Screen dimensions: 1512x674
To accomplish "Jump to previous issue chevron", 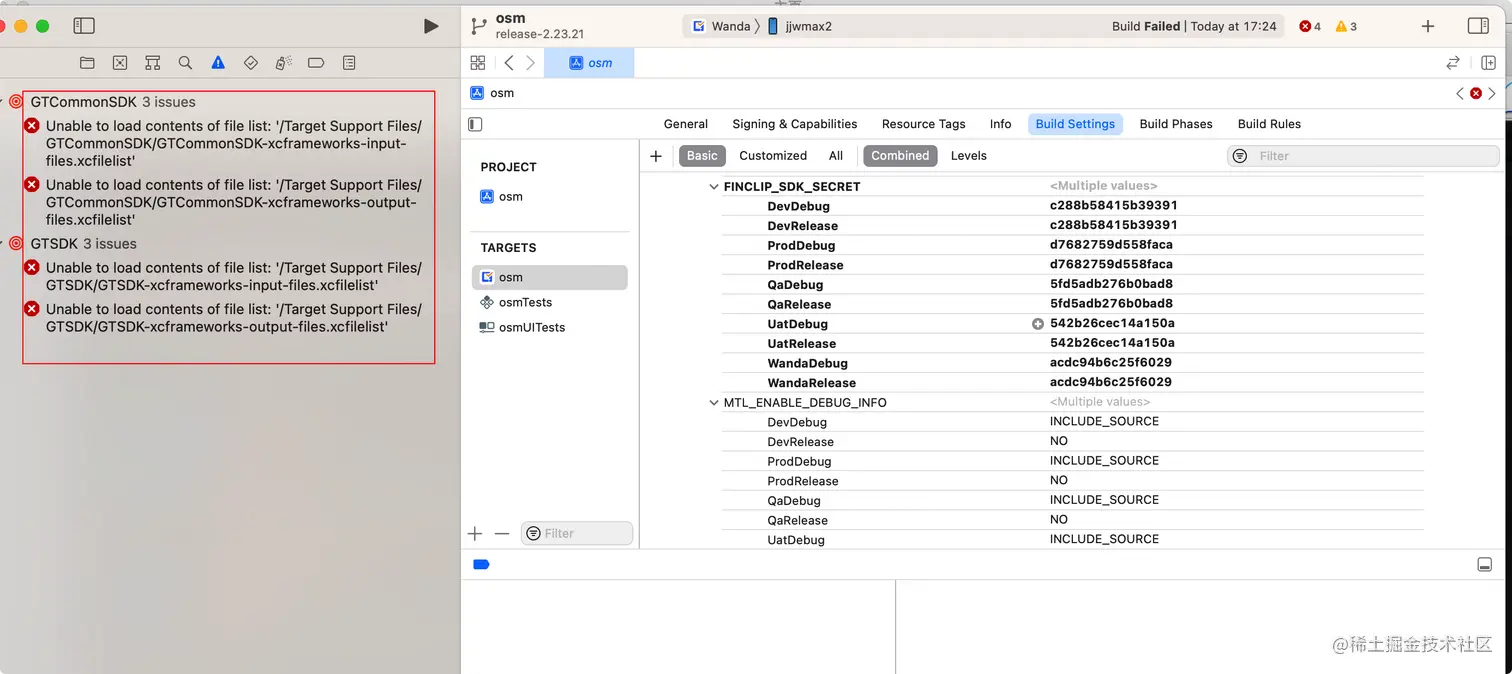I will tap(1460, 93).
